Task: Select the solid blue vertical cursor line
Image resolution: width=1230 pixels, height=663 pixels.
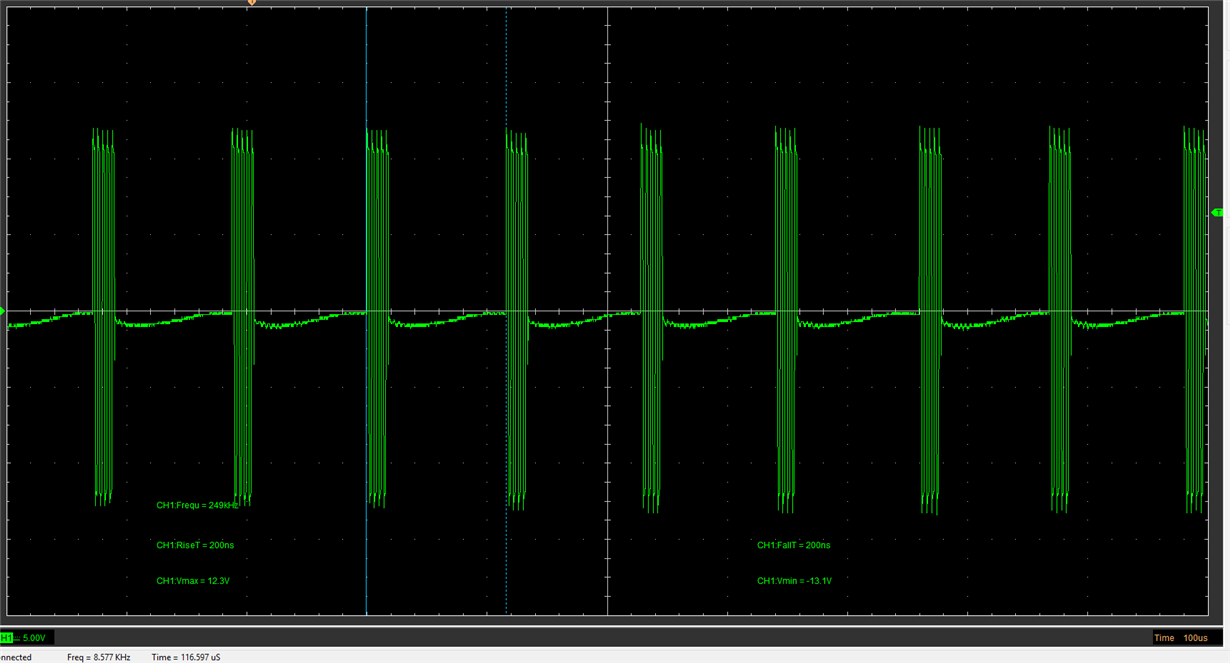Action: pos(366,311)
